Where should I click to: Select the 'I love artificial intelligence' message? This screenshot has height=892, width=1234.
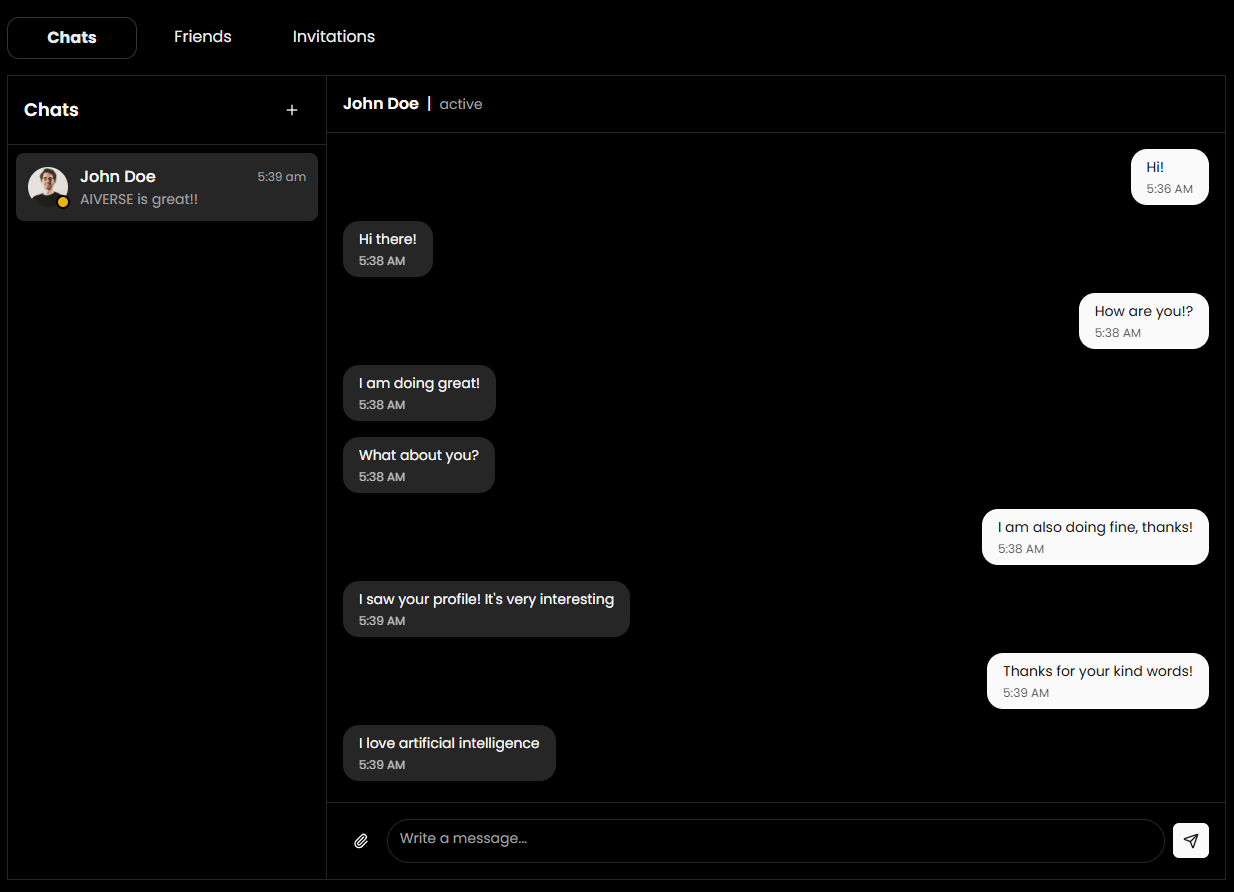pos(449,752)
